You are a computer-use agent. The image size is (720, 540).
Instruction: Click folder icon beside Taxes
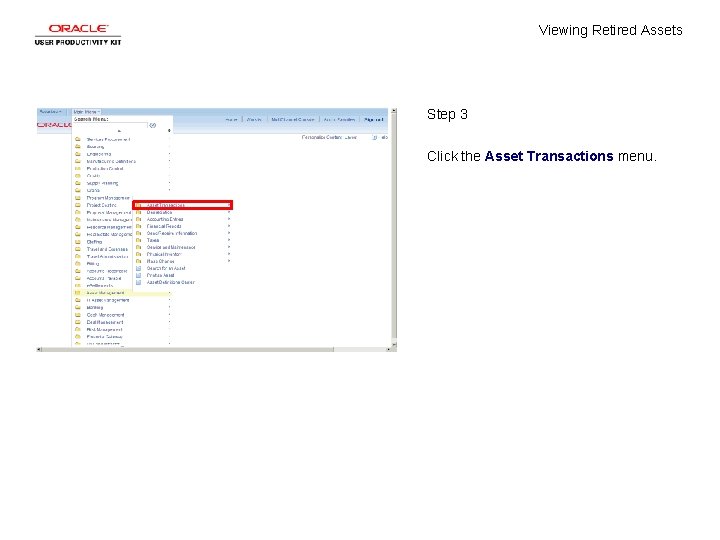point(138,240)
